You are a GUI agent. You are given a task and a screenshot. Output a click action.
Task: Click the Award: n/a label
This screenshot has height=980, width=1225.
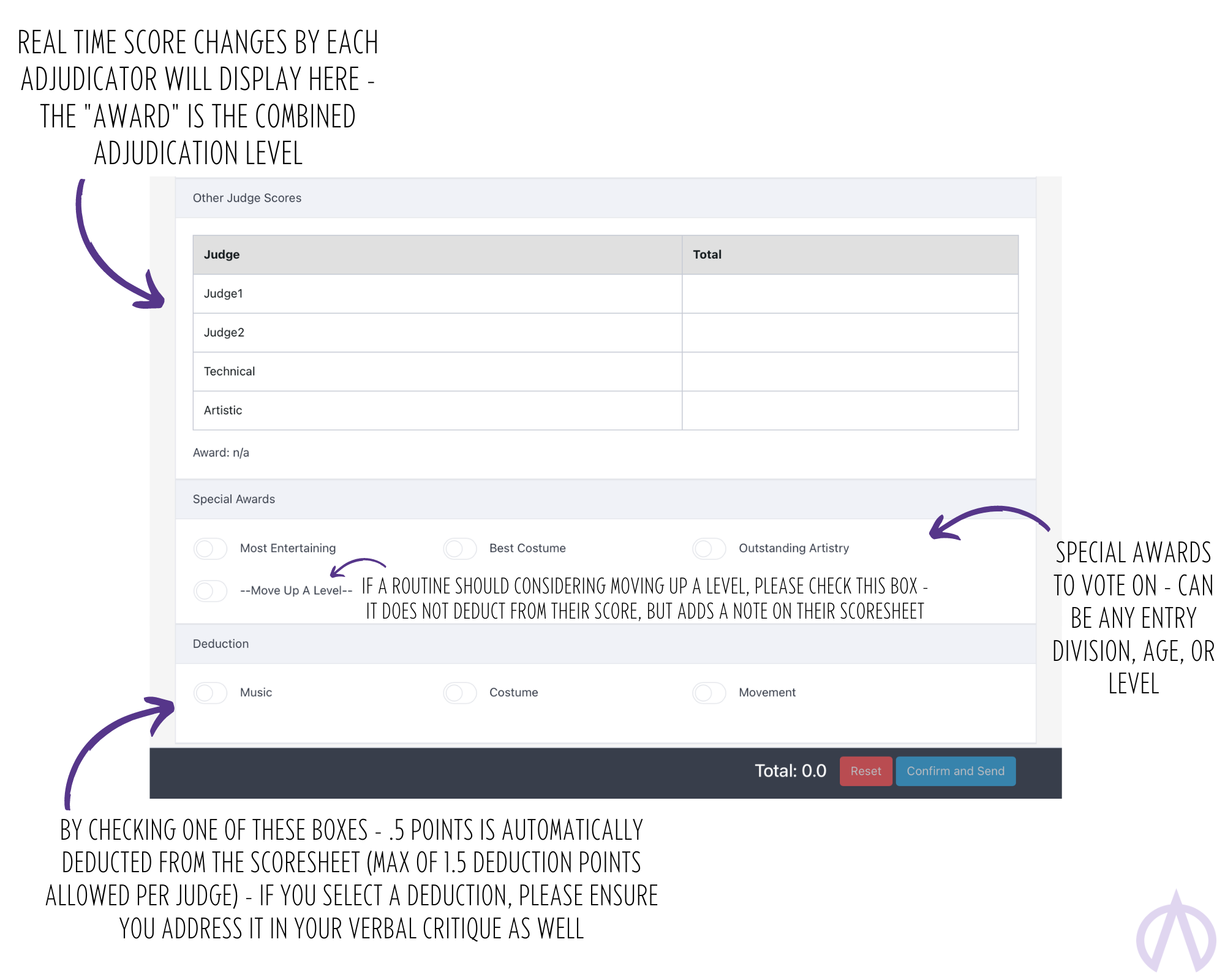click(221, 453)
